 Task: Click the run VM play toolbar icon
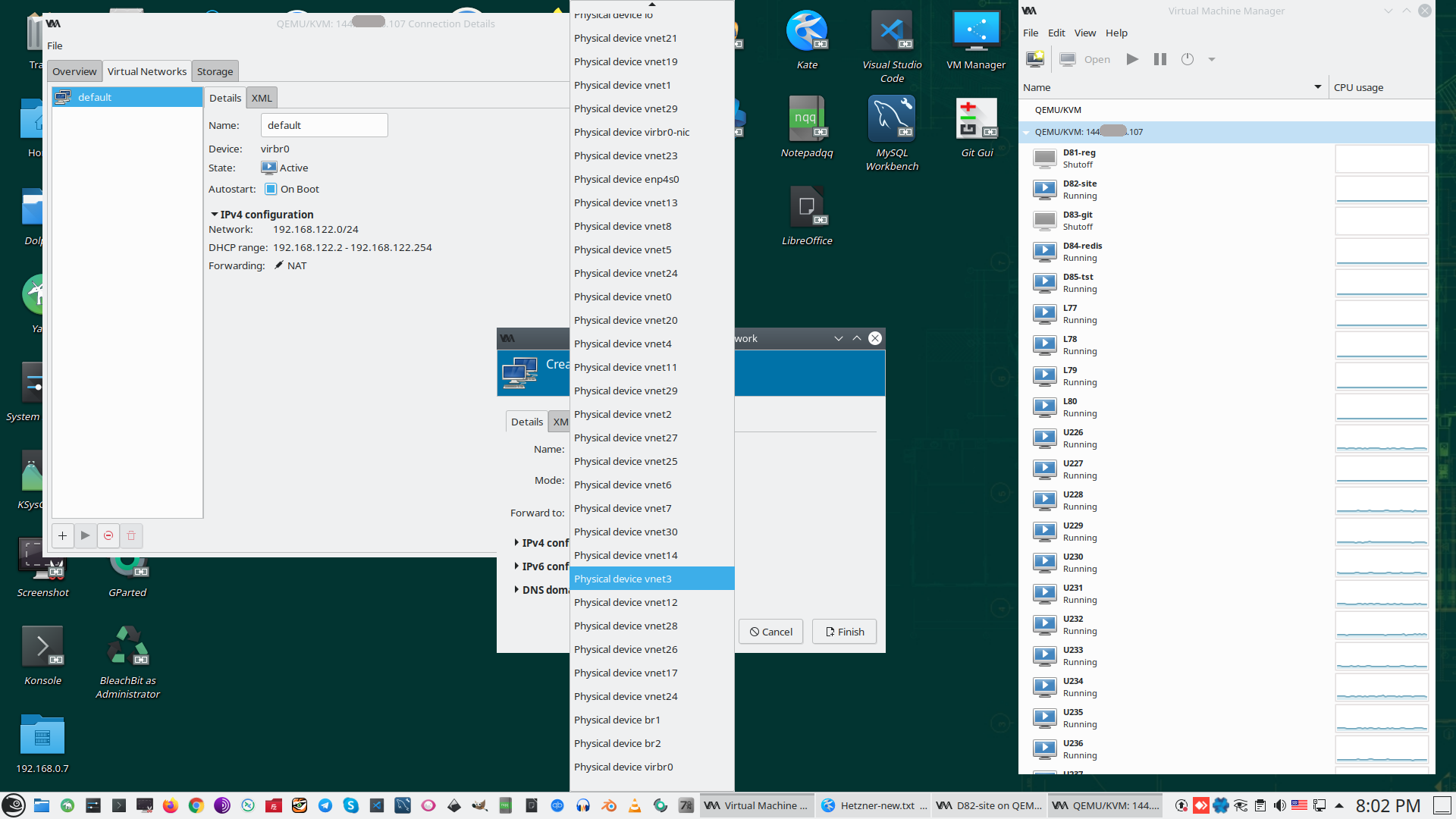coord(1132,59)
